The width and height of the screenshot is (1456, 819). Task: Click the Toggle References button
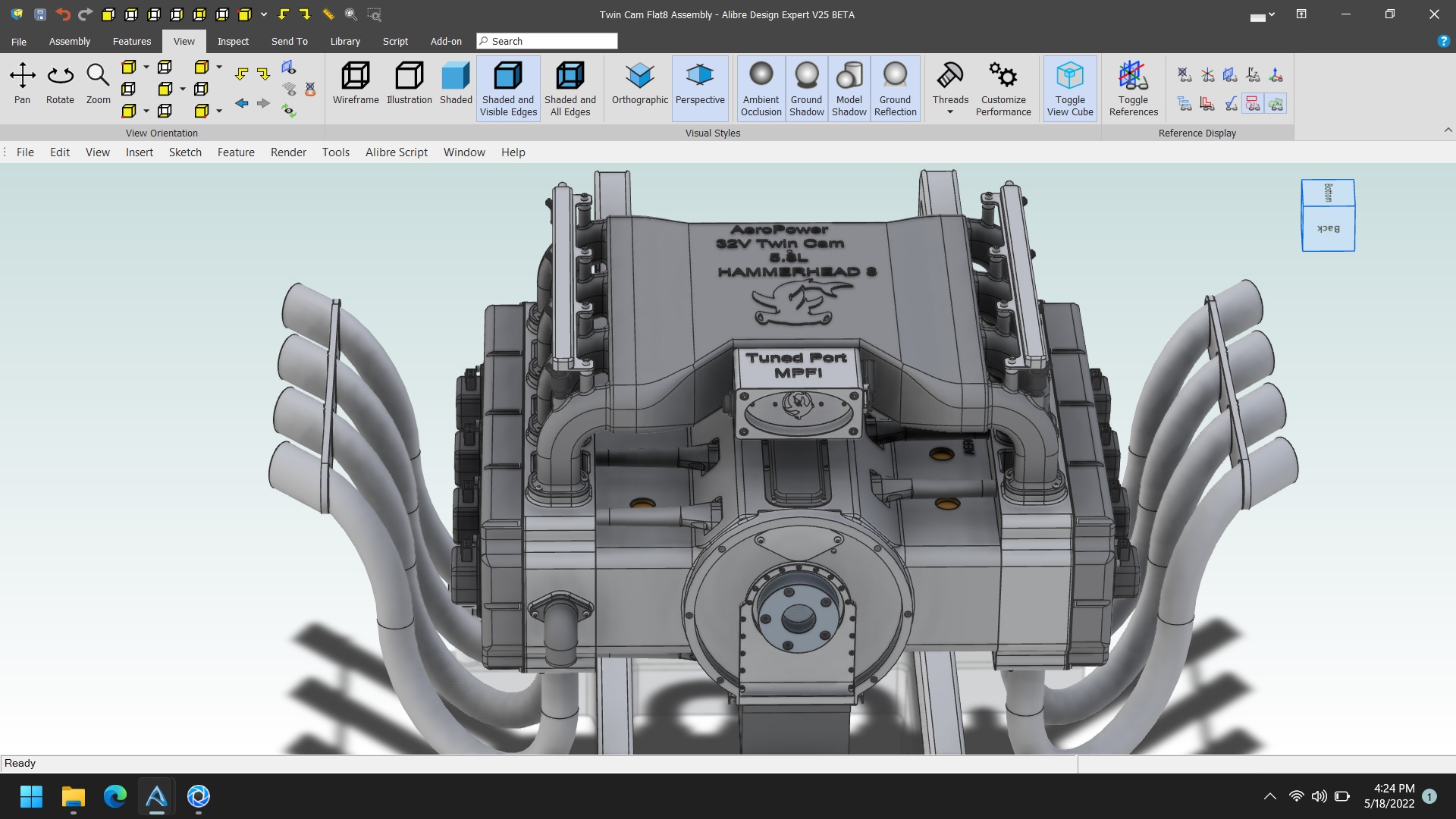tap(1133, 89)
